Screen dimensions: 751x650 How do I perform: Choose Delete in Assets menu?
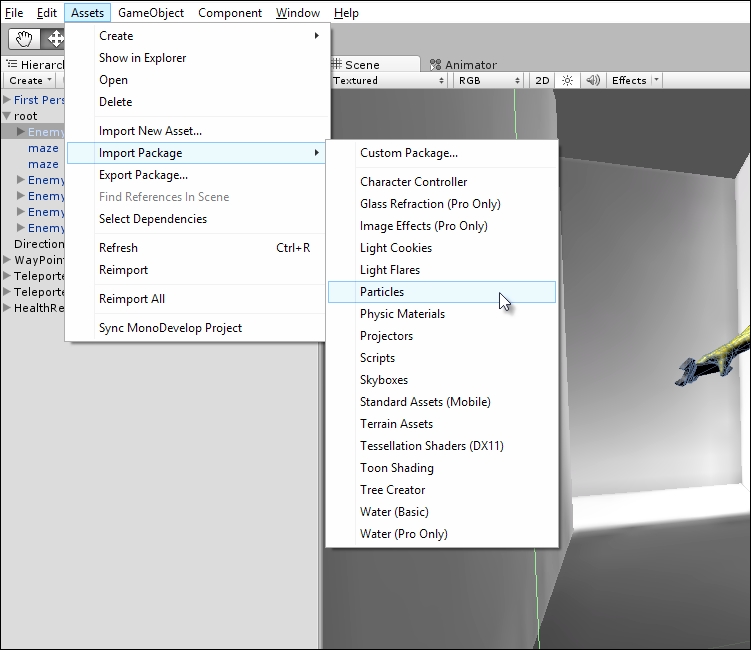197,102
